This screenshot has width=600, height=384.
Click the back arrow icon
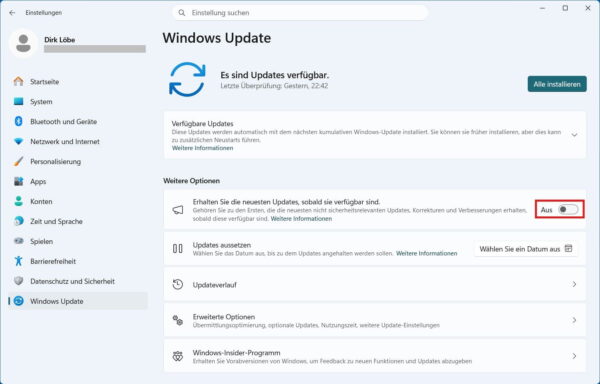pyautogui.click(x=12, y=13)
